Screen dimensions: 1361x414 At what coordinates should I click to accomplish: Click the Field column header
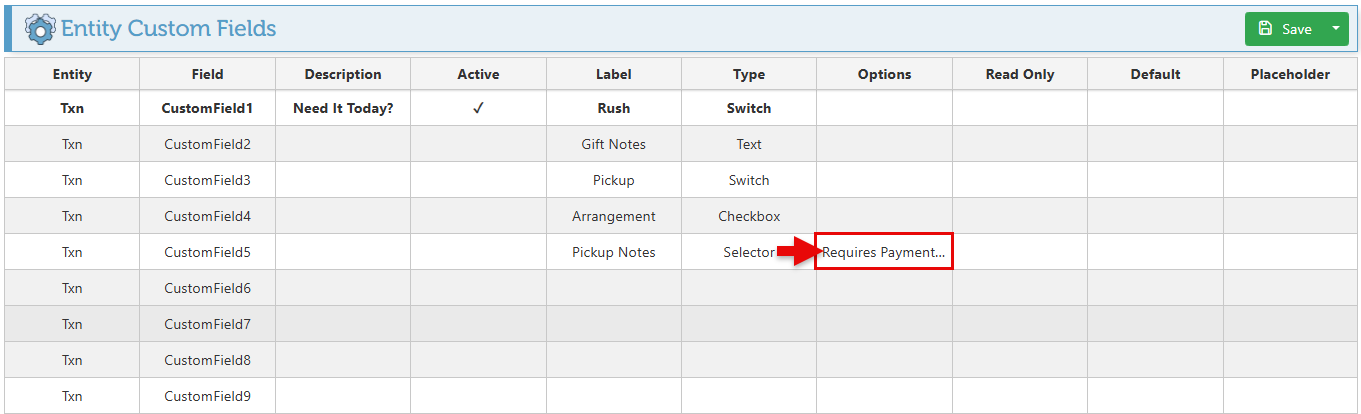click(207, 74)
